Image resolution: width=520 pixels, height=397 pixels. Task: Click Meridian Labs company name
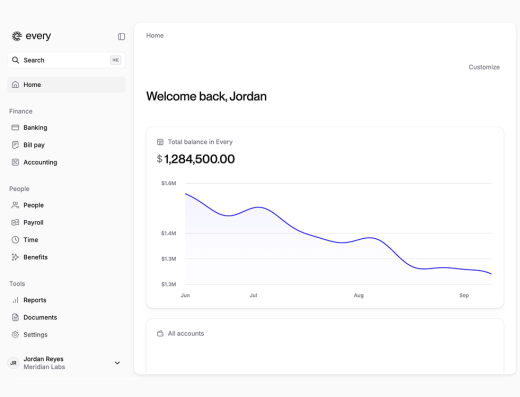tap(44, 367)
